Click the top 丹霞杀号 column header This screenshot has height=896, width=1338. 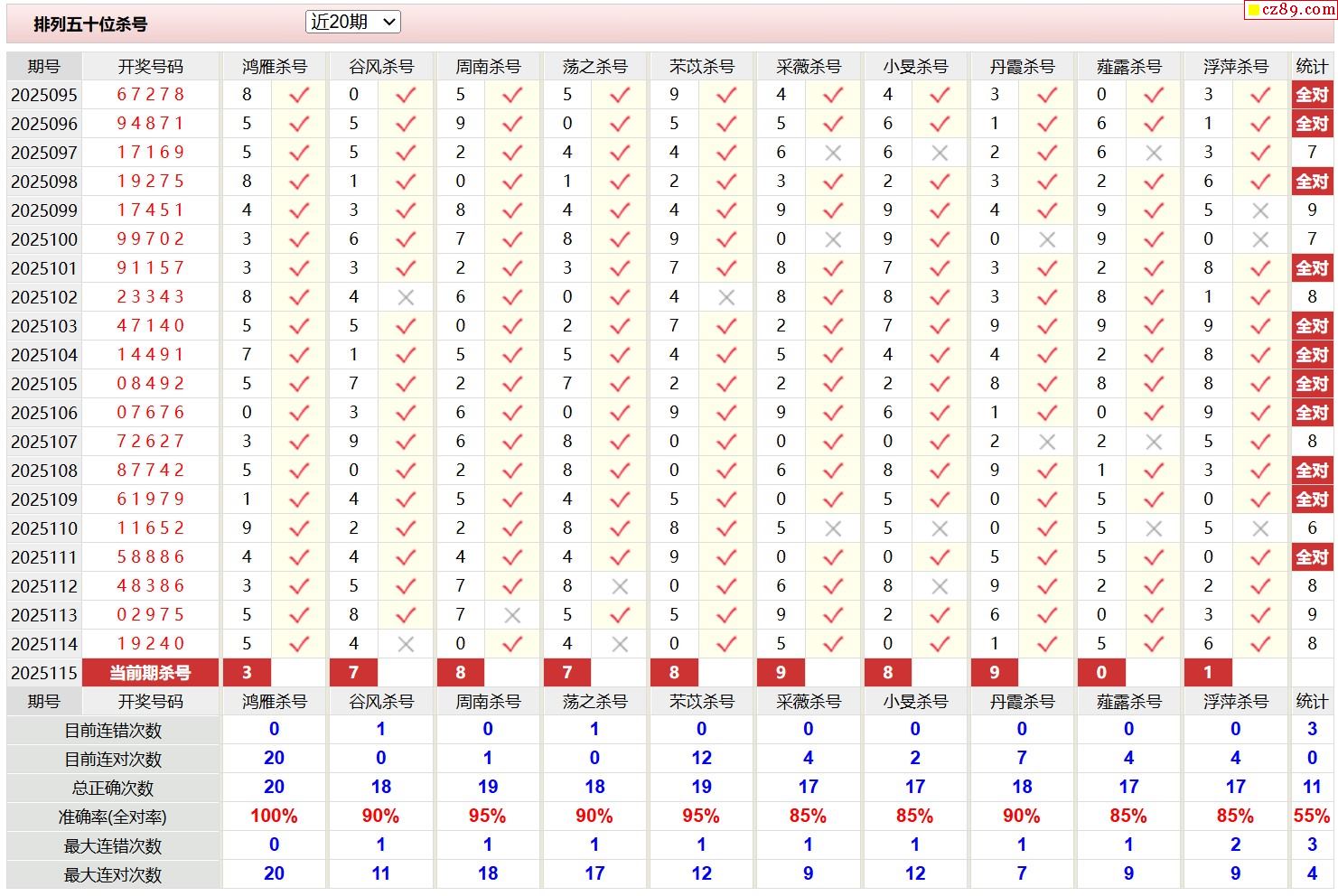1022,67
